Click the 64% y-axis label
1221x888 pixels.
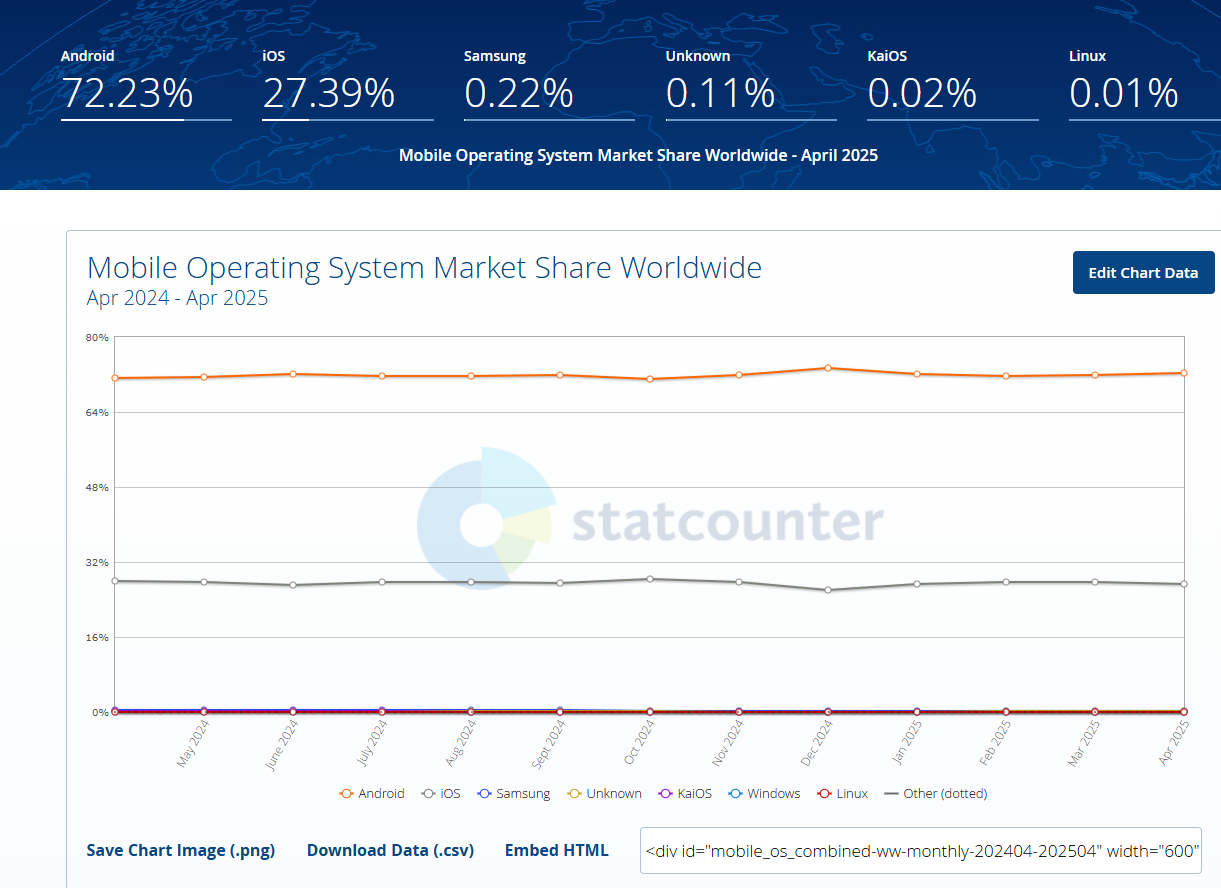(97, 412)
